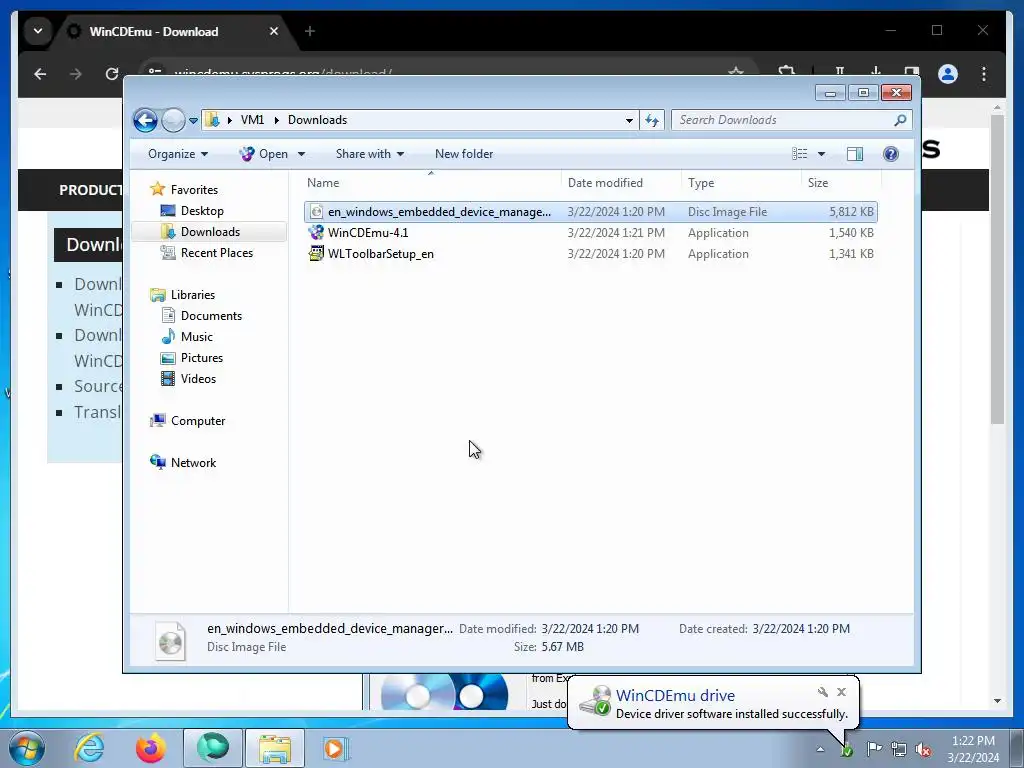1024x768 pixels.
Task: Open the Pictures library
Action: point(201,358)
